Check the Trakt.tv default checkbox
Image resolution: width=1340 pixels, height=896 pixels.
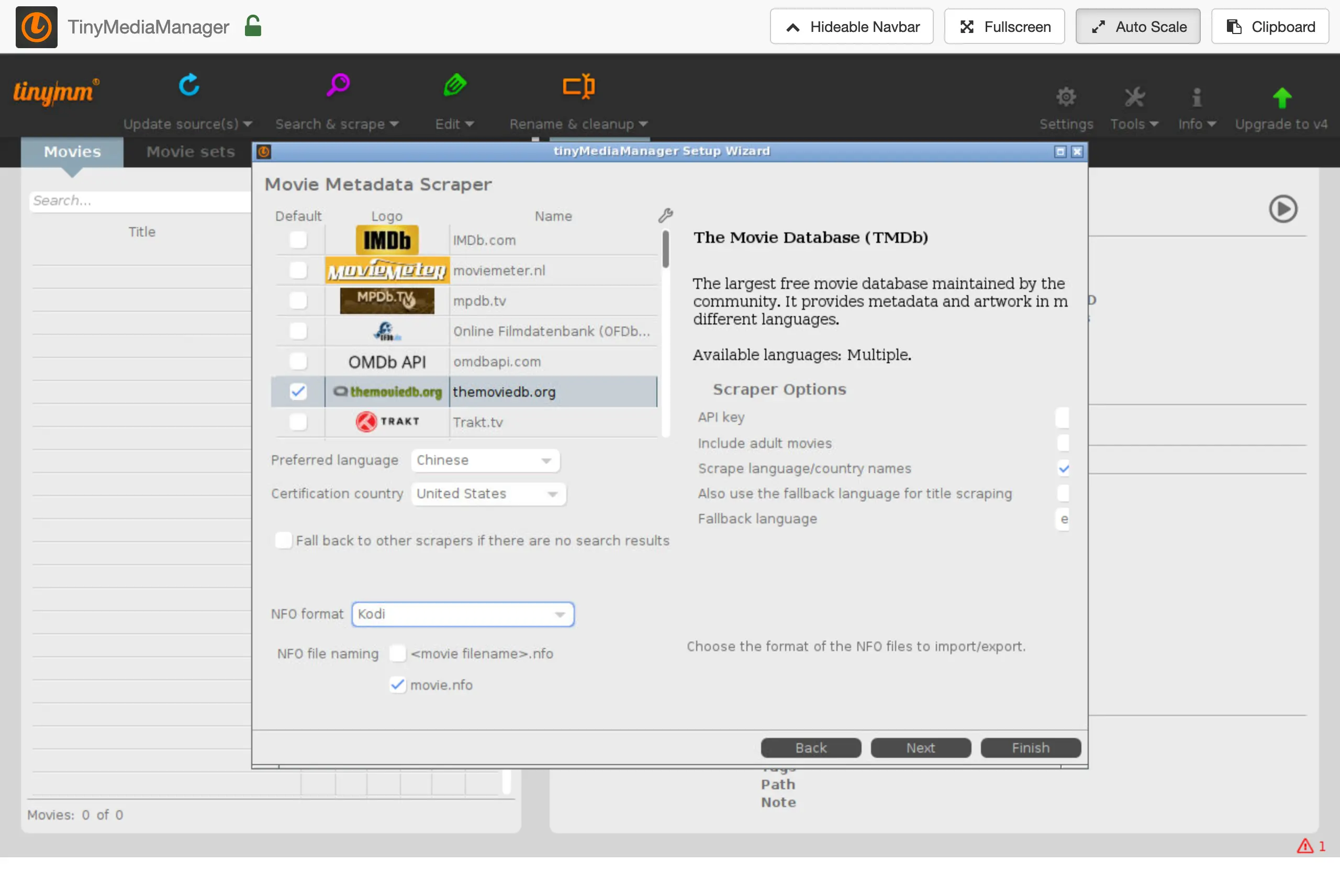point(298,422)
